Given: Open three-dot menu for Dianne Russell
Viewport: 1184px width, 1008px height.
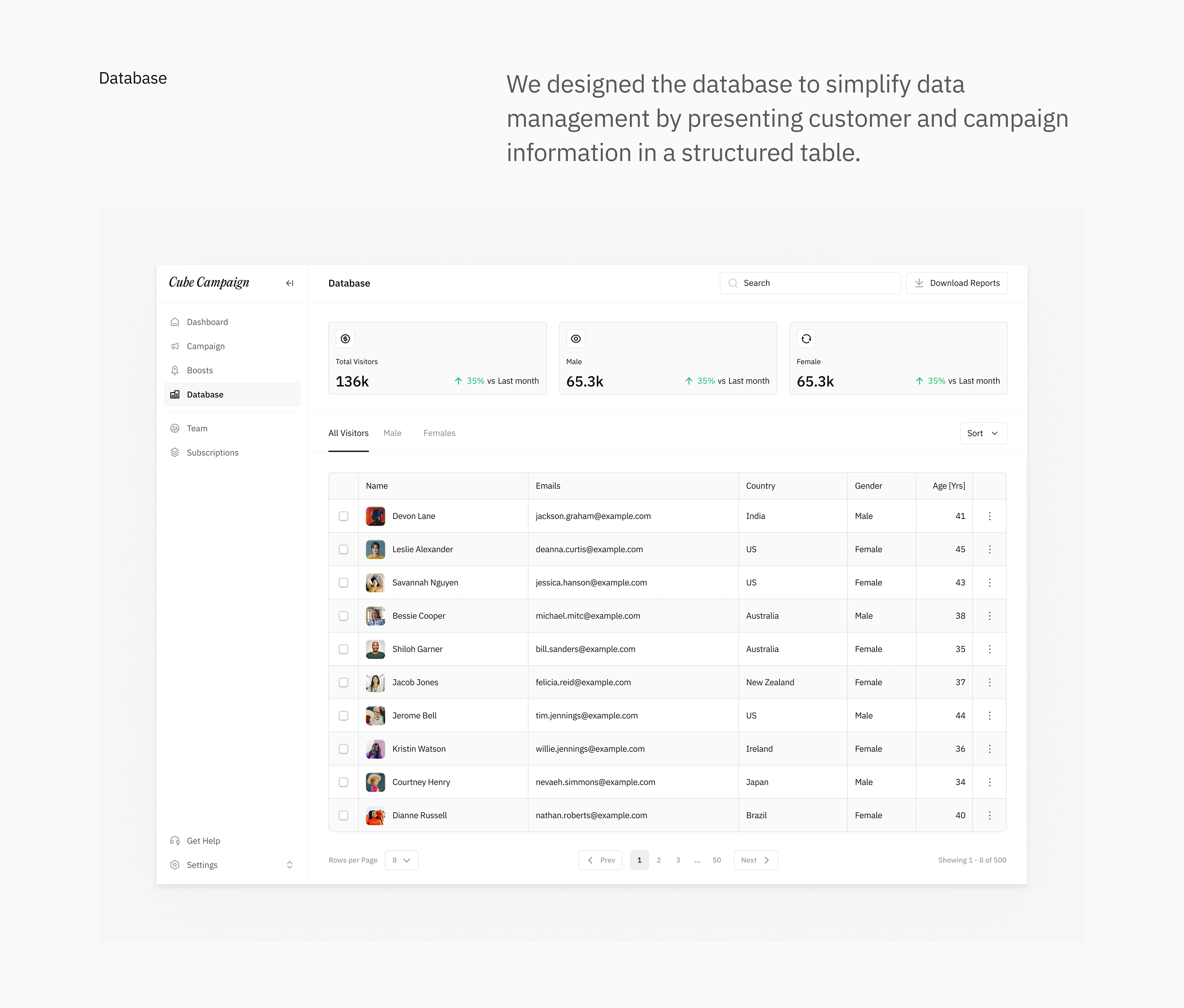Looking at the screenshot, I should click(x=990, y=815).
